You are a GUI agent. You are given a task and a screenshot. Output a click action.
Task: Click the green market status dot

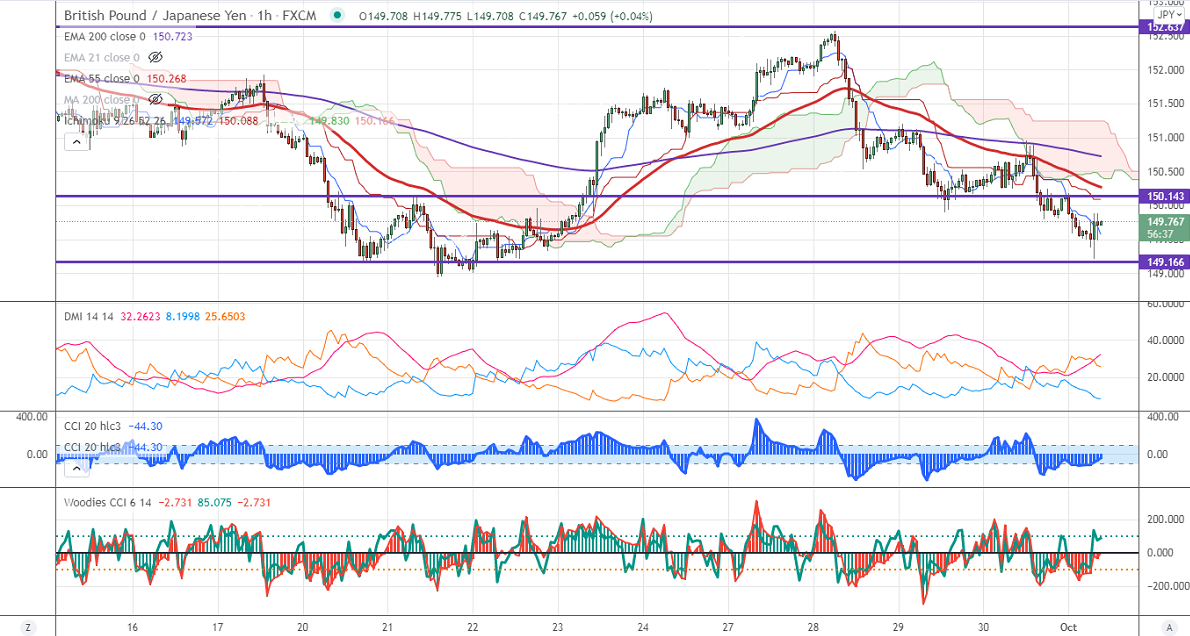tap(338, 15)
